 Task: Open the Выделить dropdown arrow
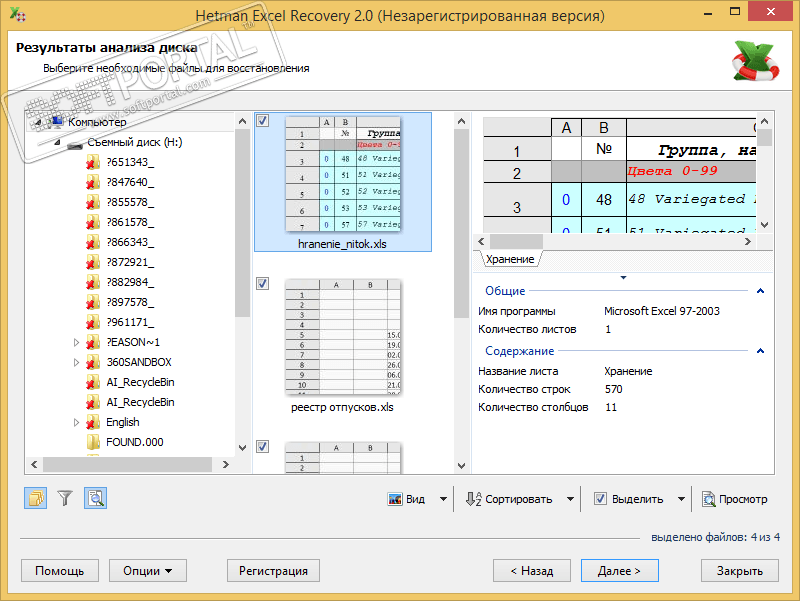(681, 499)
